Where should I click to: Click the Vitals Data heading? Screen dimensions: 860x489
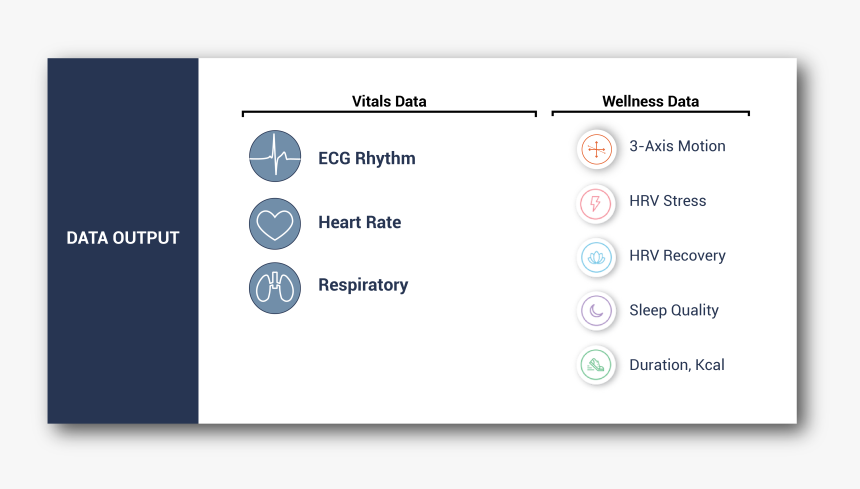(389, 101)
